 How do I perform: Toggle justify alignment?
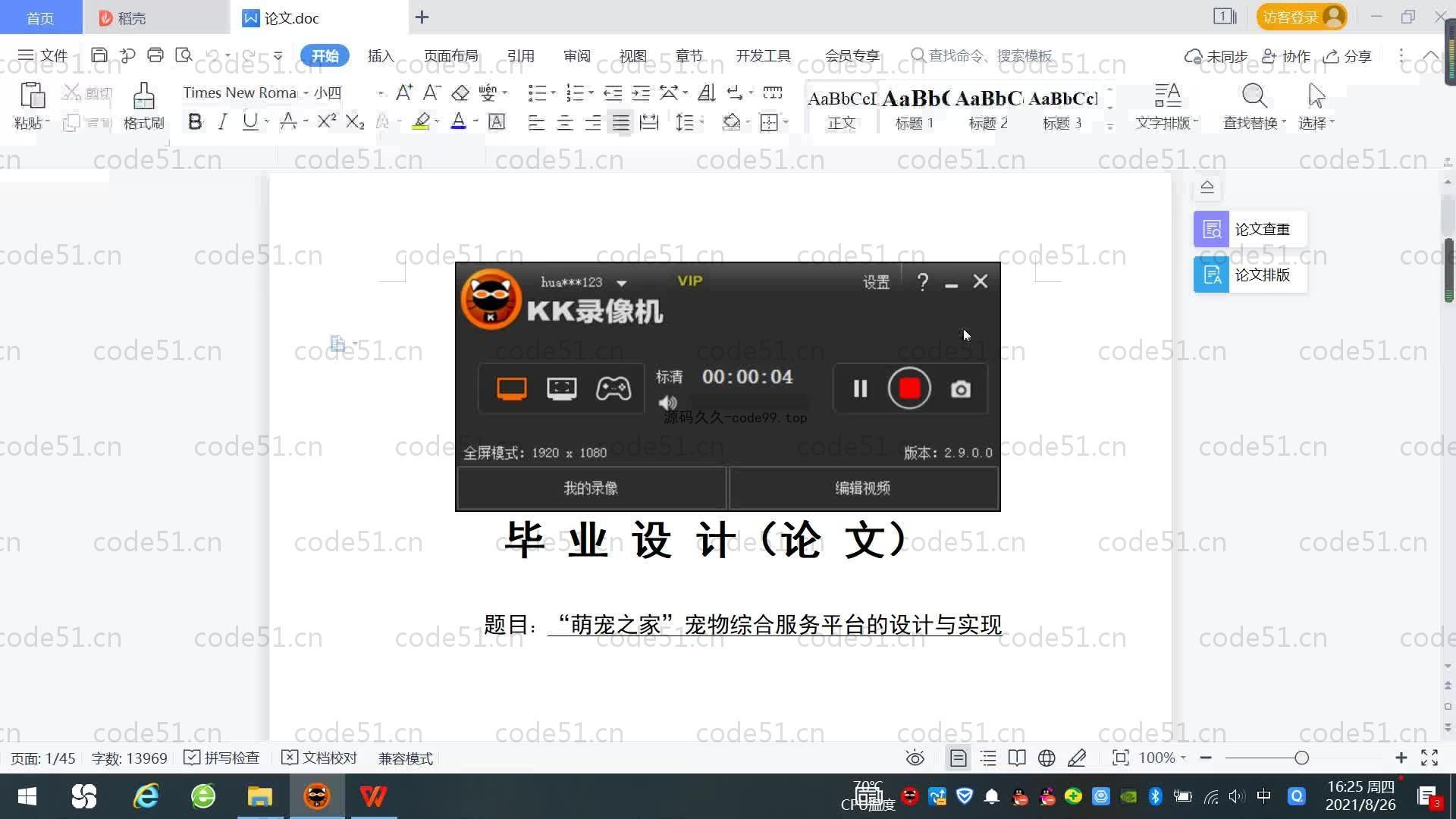click(x=621, y=122)
